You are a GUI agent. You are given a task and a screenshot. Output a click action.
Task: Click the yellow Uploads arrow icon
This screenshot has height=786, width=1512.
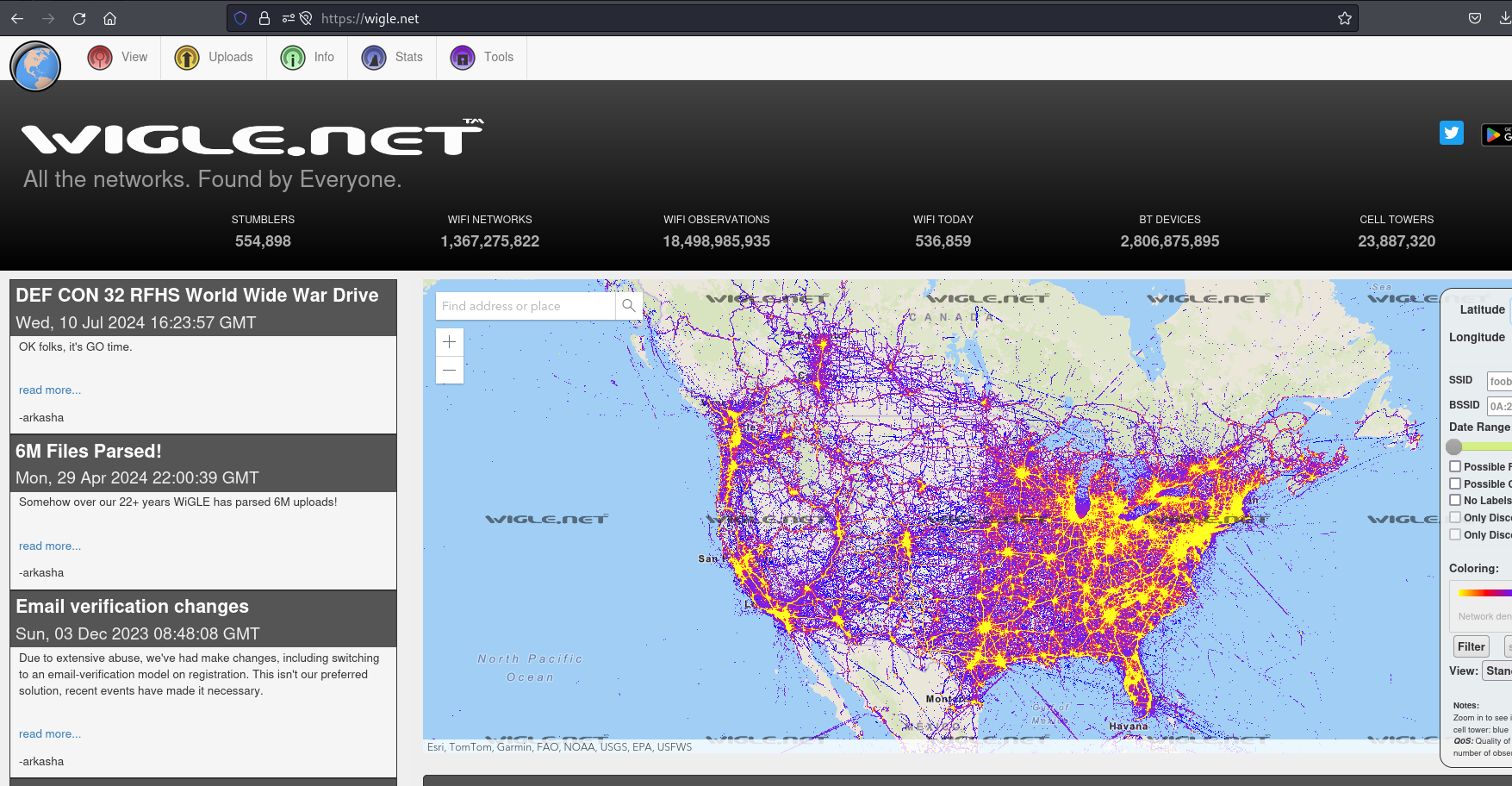[187, 58]
